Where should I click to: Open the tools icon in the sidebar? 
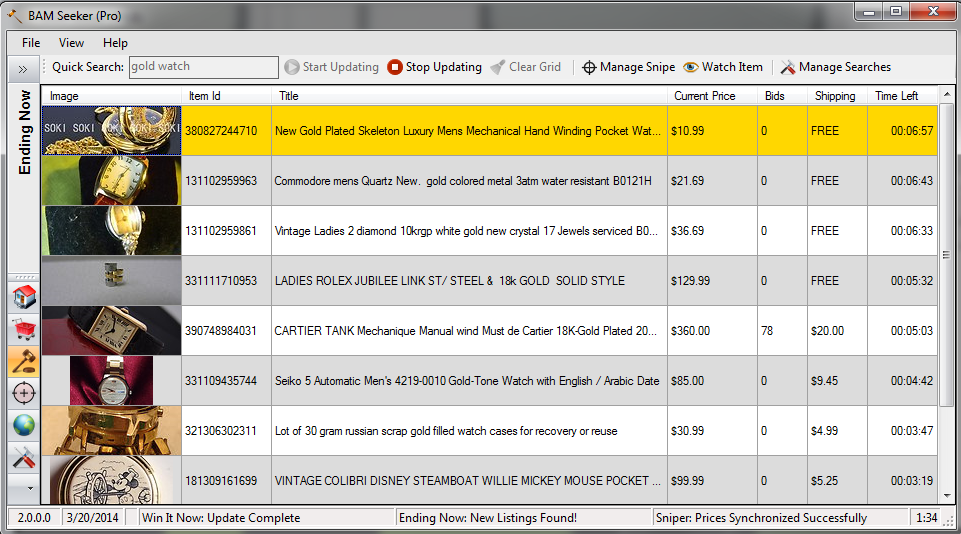(23, 457)
